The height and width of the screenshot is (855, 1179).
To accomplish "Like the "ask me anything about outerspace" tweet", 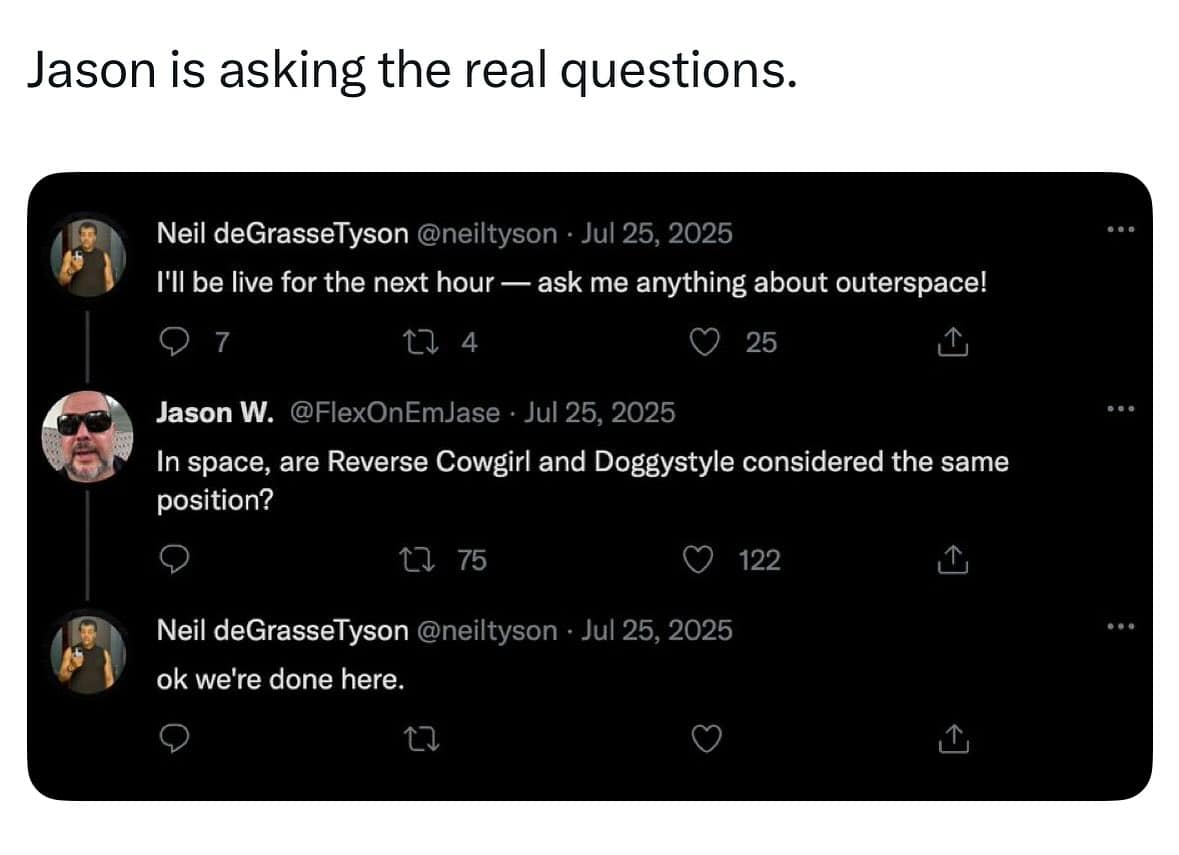I will click(708, 343).
